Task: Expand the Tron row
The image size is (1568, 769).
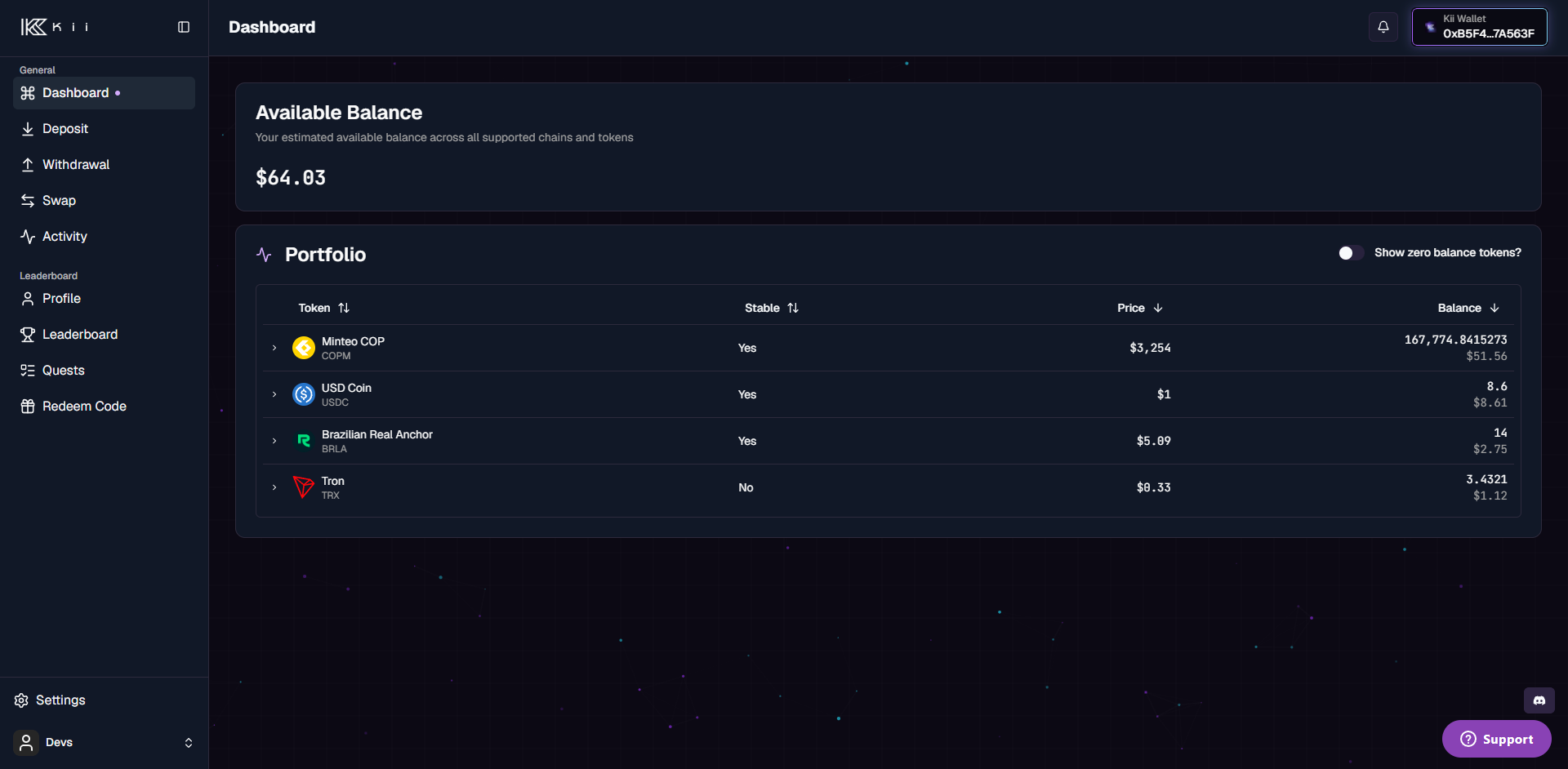Action: click(x=274, y=487)
